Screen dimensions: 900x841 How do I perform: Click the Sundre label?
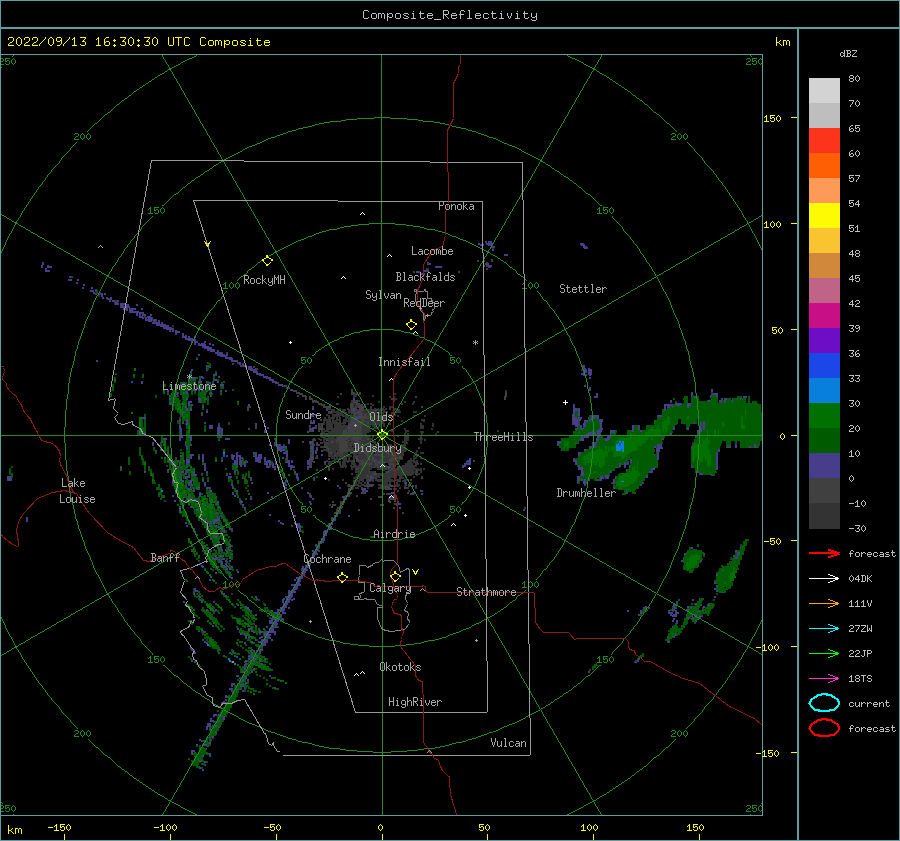(303, 414)
